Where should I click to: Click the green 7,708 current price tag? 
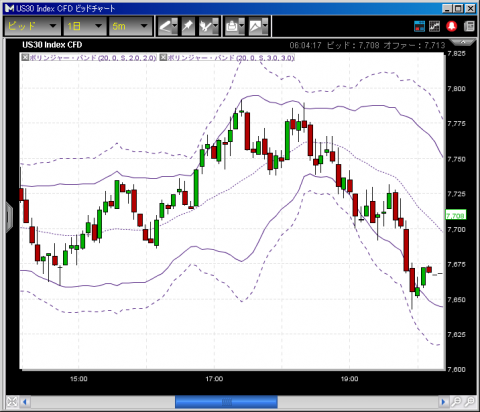coord(456,216)
